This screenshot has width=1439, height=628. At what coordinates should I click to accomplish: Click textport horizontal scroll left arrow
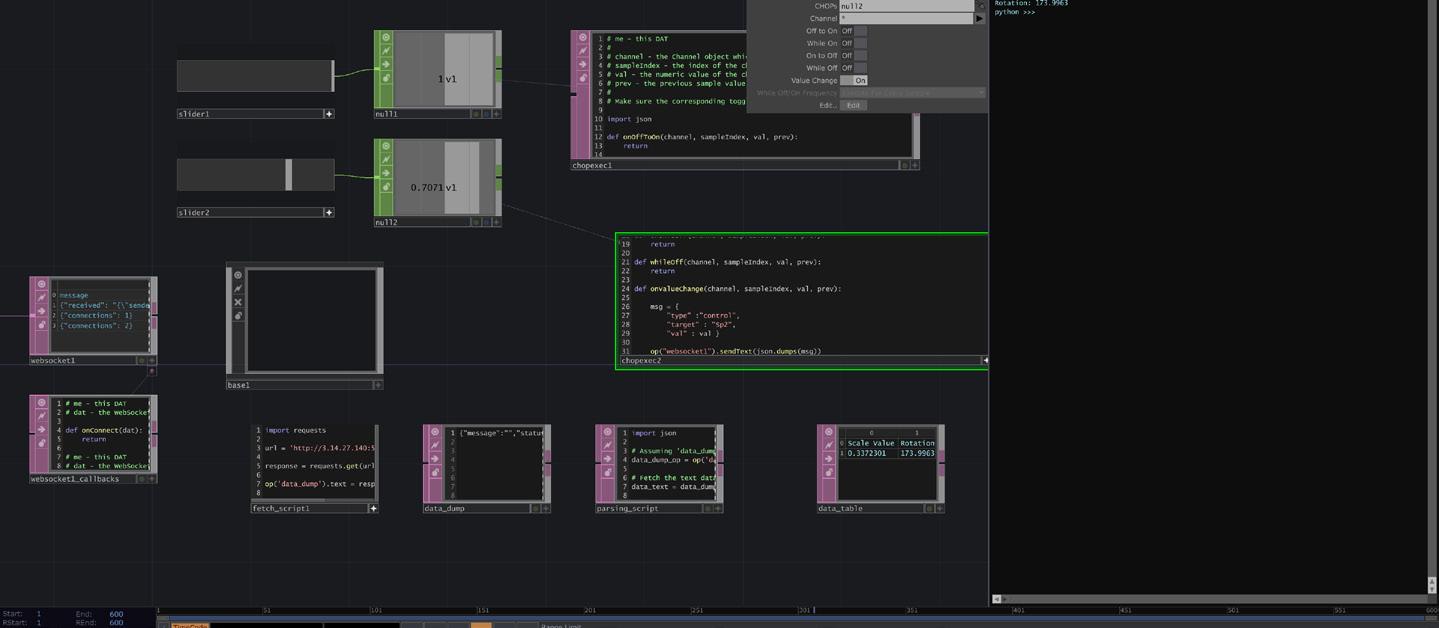(996, 598)
